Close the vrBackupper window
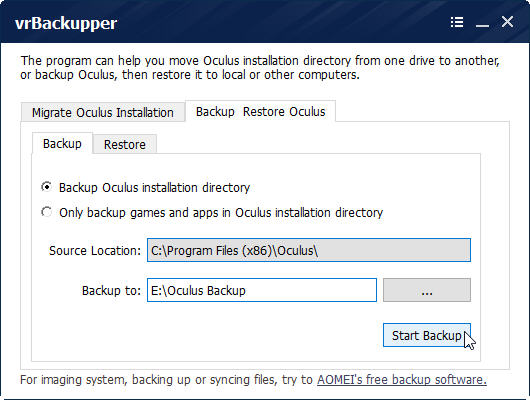The image size is (530, 400). (507, 22)
